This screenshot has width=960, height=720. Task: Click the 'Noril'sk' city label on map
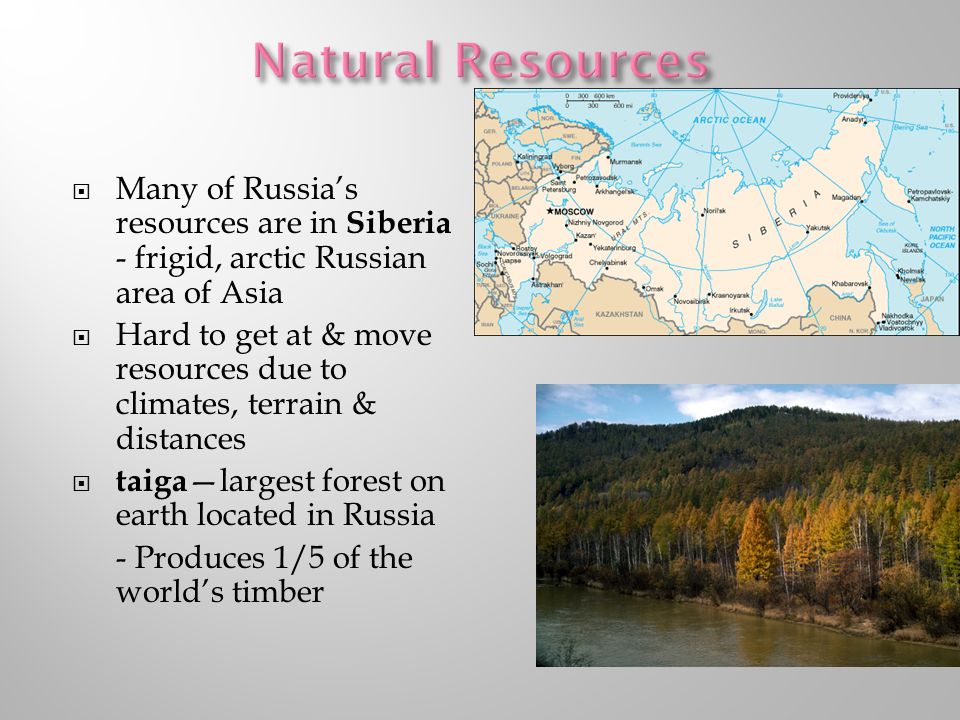tap(714, 211)
